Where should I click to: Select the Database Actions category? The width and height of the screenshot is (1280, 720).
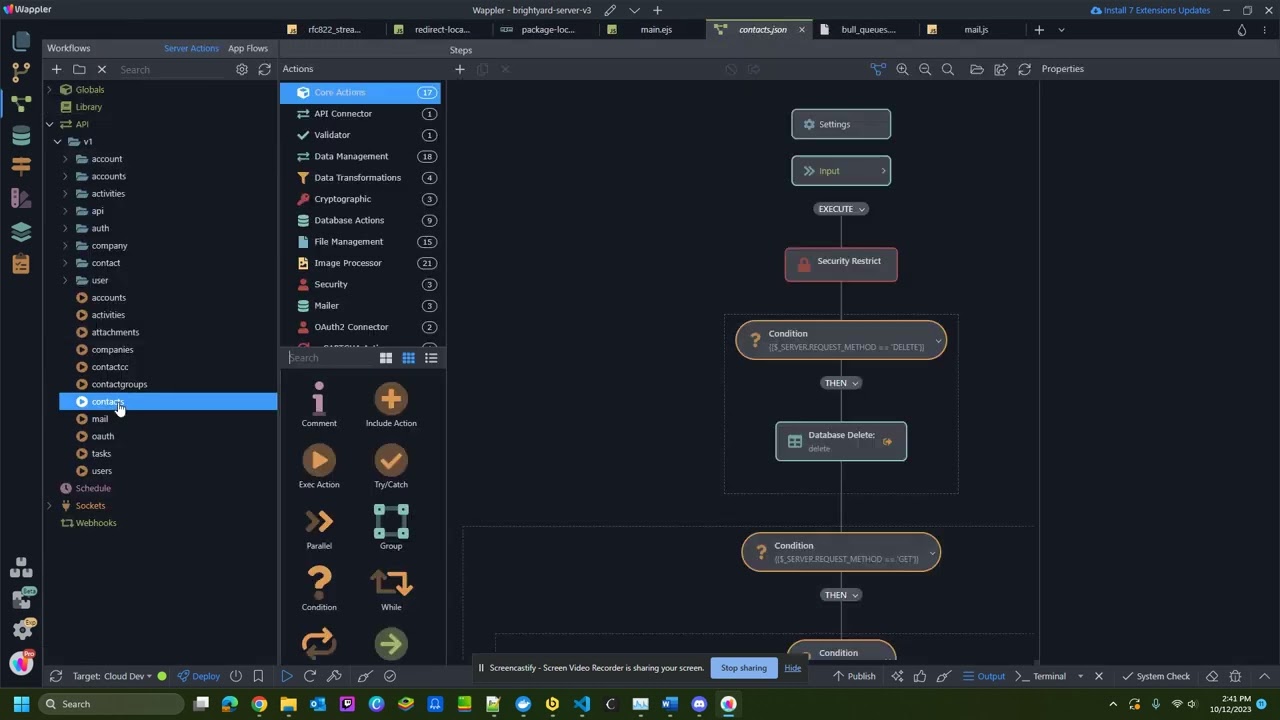point(360,220)
